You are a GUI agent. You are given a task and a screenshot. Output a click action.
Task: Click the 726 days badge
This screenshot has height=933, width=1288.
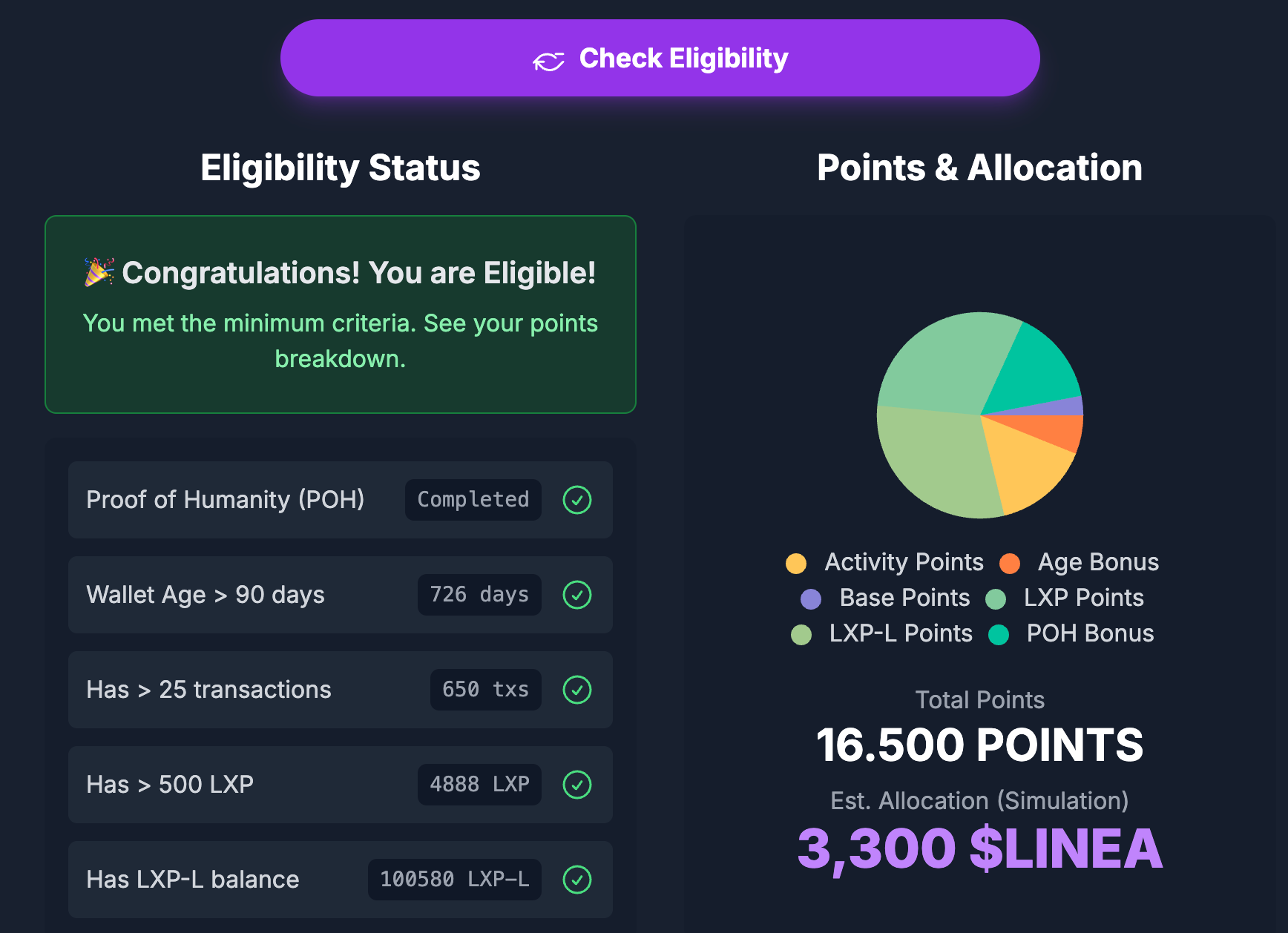point(479,595)
